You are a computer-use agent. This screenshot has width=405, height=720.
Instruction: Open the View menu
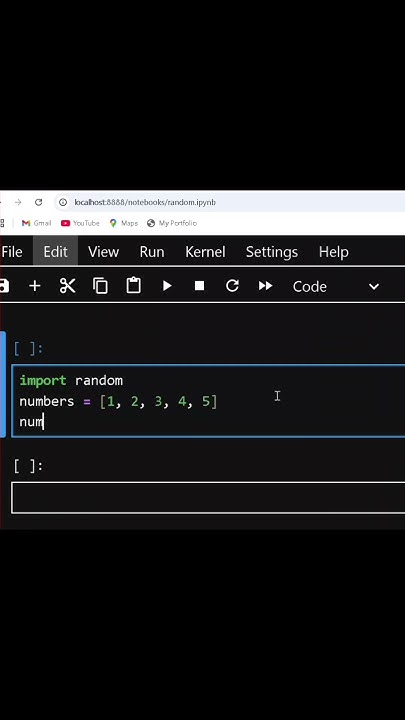[x=103, y=252]
